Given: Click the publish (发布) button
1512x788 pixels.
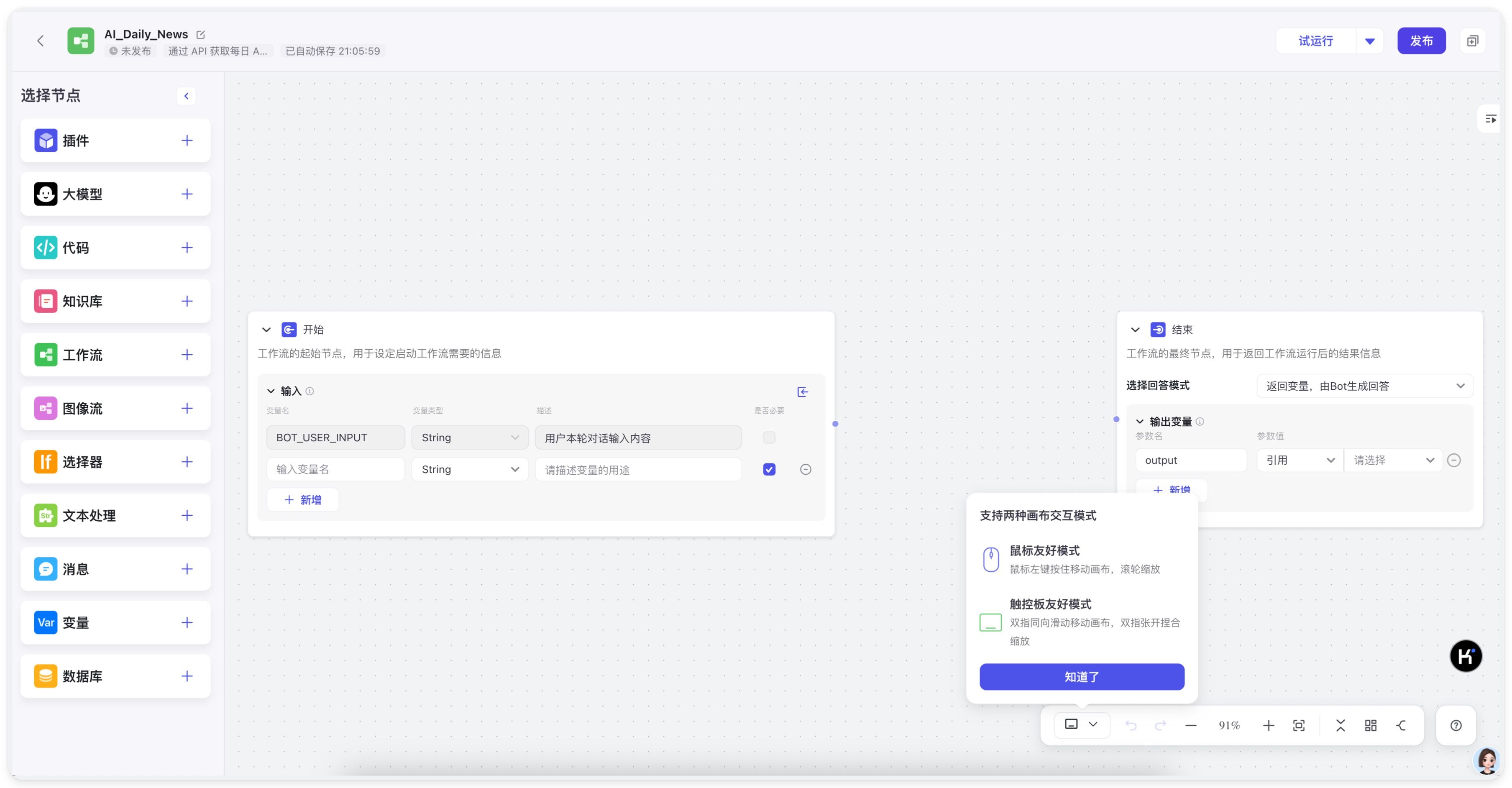Looking at the screenshot, I should [x=1420, y=41].
